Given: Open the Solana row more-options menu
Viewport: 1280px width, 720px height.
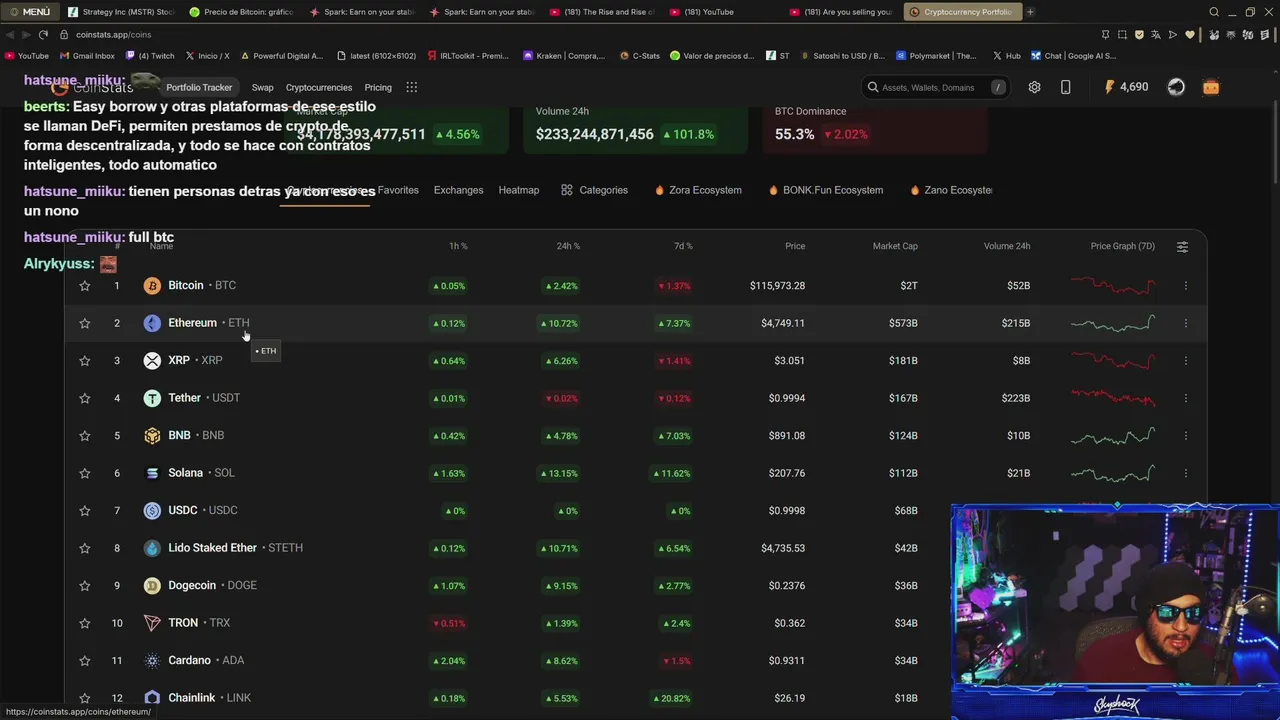Looking at the screenshot, I should click(x=1186, y=473).
